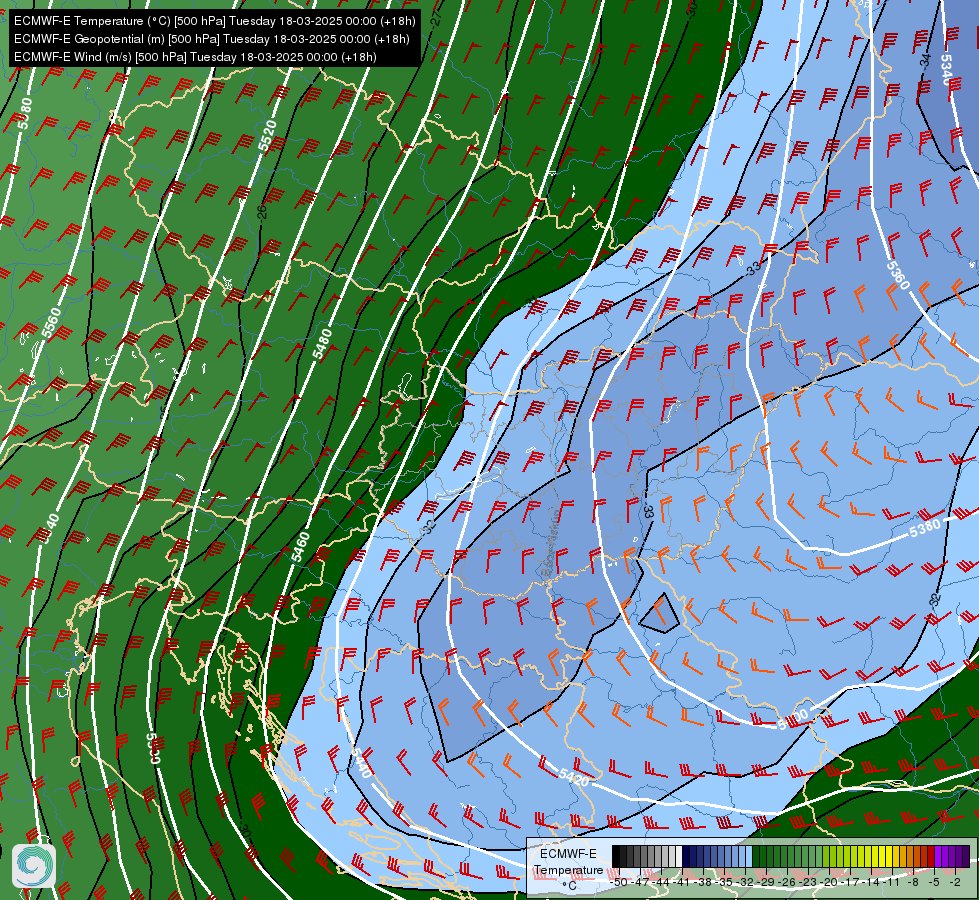Click the 5580 geopotential contour label
Screen dimensions: 979x900
[24, 113]
